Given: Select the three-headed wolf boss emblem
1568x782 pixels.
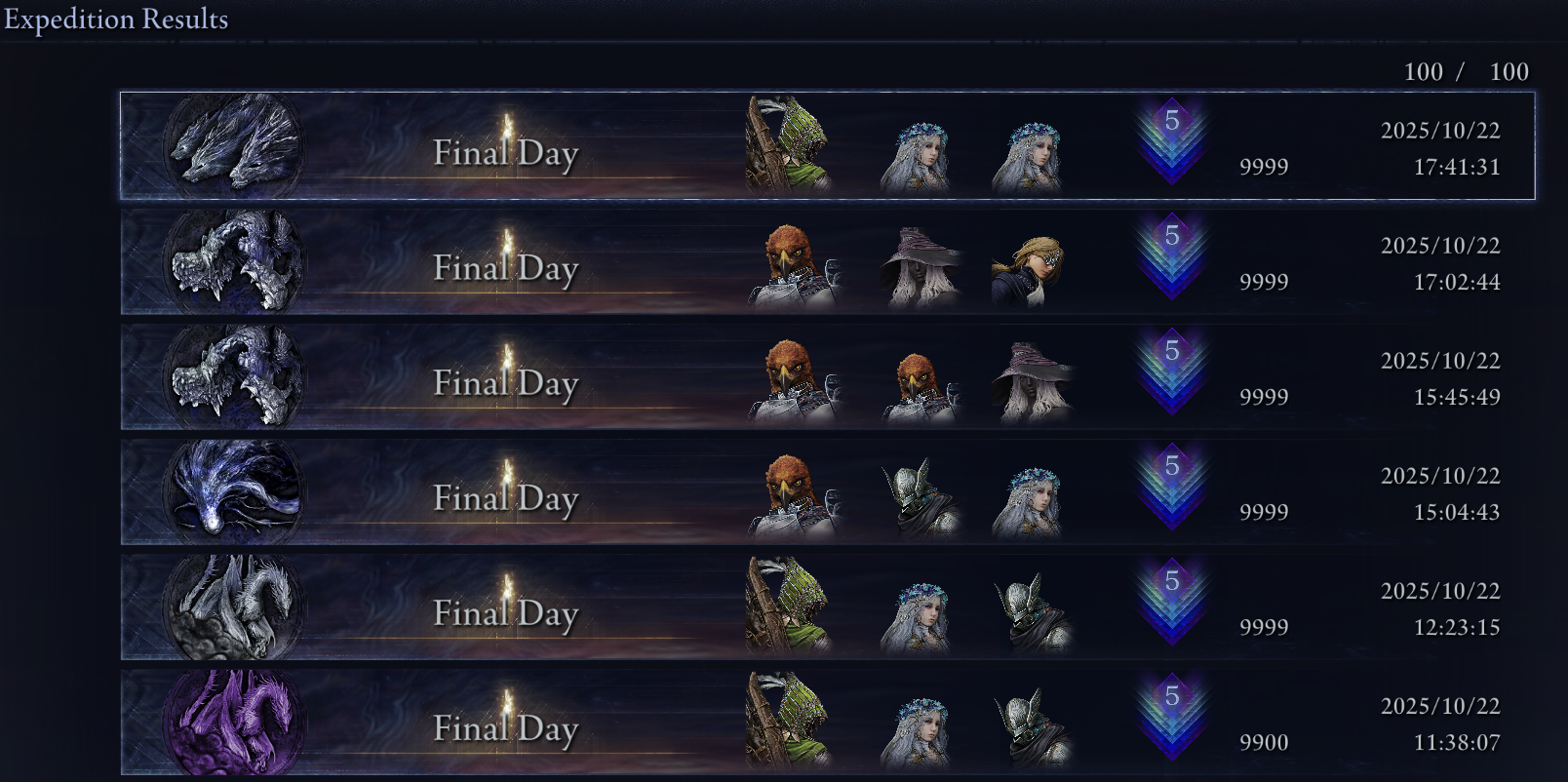Looking at the screenshot, I should 233,145.
